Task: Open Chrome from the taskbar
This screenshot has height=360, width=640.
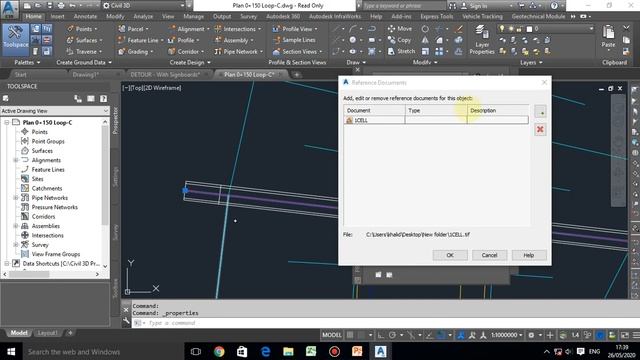Action: (x=219, y=351)
